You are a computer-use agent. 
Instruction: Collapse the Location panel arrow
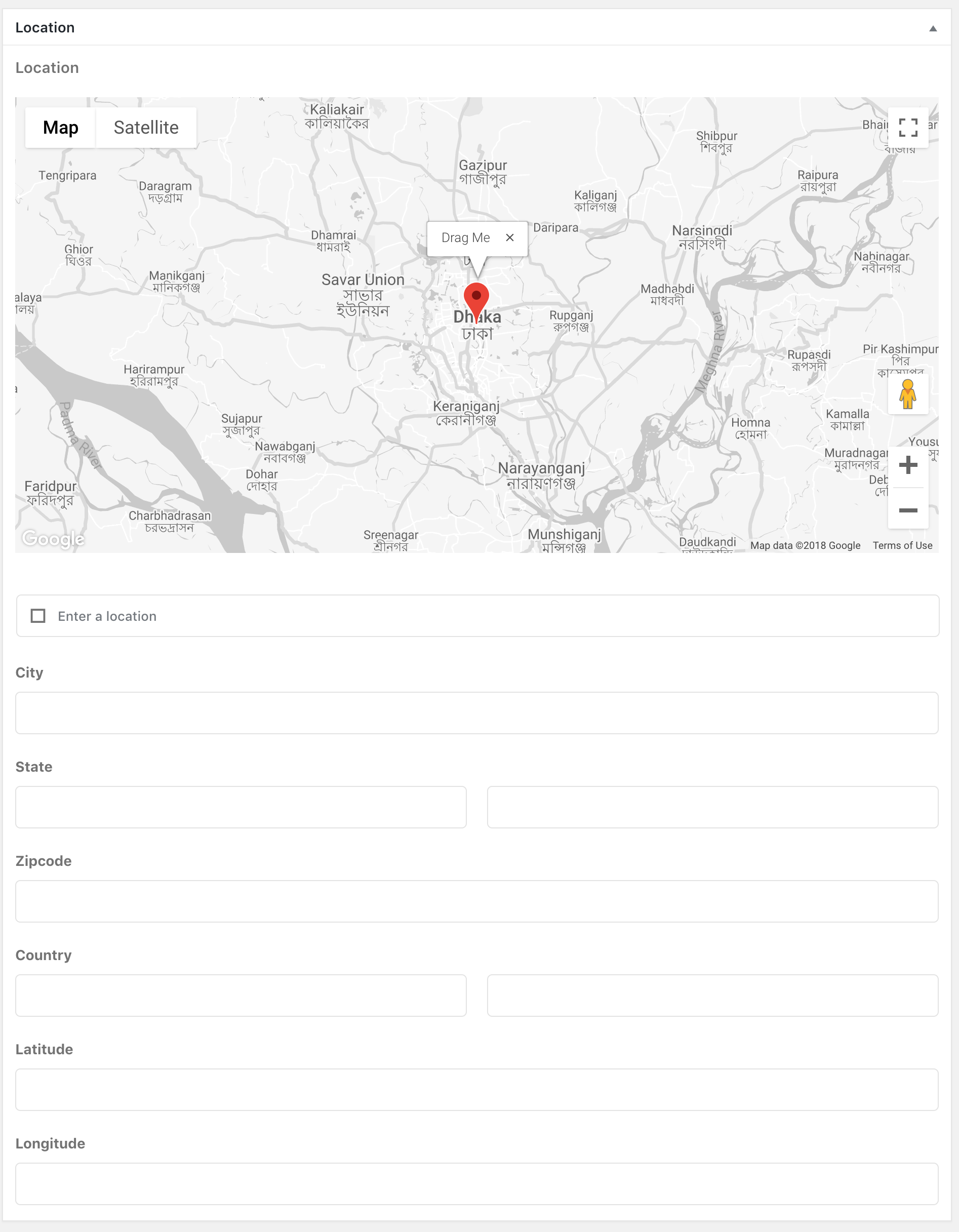(933, 28)
